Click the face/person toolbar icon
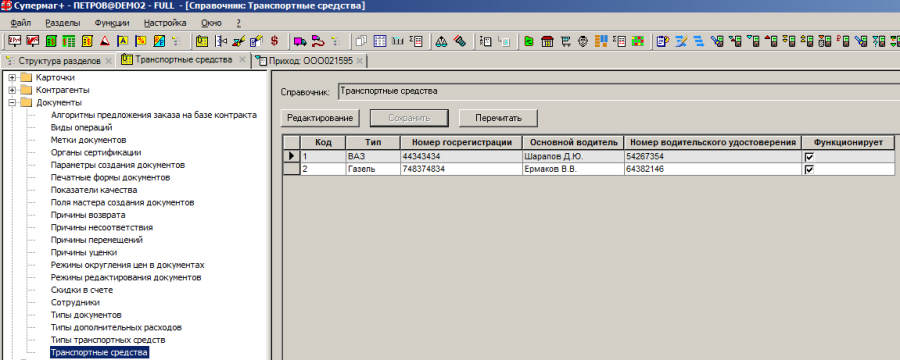This screenshot has height=360, width=900. pyautogui.click(x=583, y=41)
